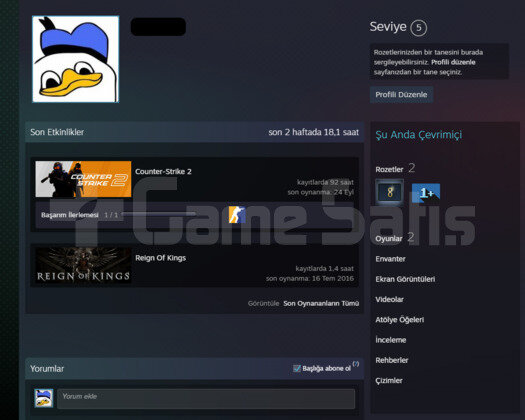Screen dimensions: 525x420
Task: Focus the 'Yorum ekle' comment field
Action: (206, 399)
